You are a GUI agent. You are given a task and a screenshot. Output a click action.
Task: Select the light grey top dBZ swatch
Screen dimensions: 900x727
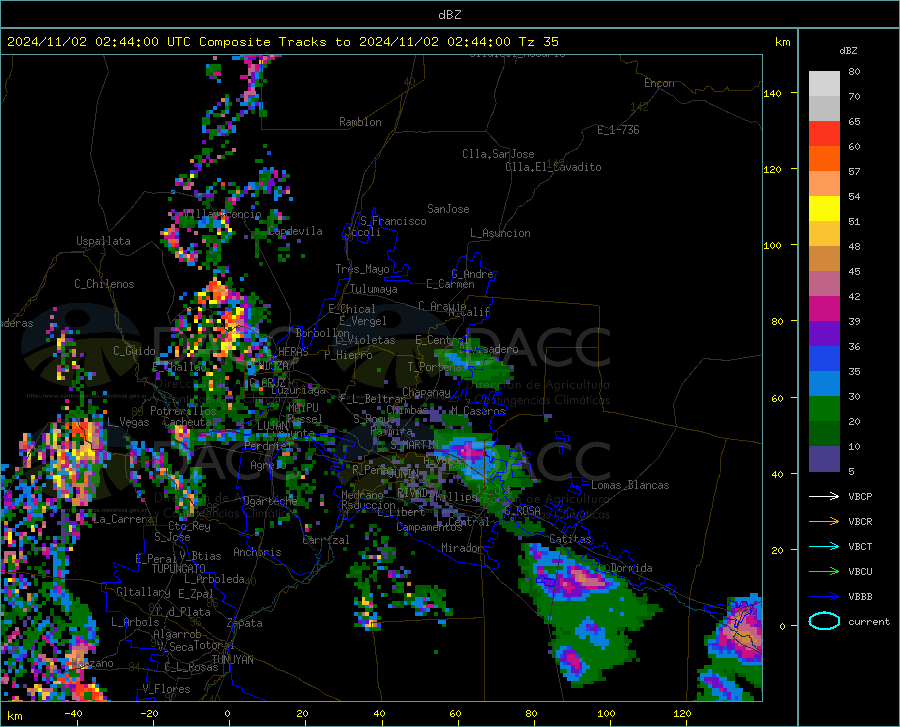[824, 84]
